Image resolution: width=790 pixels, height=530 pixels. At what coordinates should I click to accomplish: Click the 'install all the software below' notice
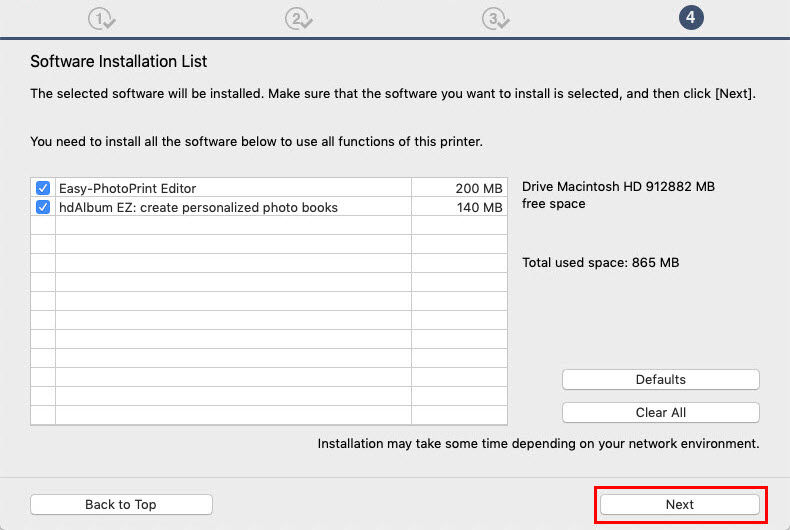[x=256, y=142]
